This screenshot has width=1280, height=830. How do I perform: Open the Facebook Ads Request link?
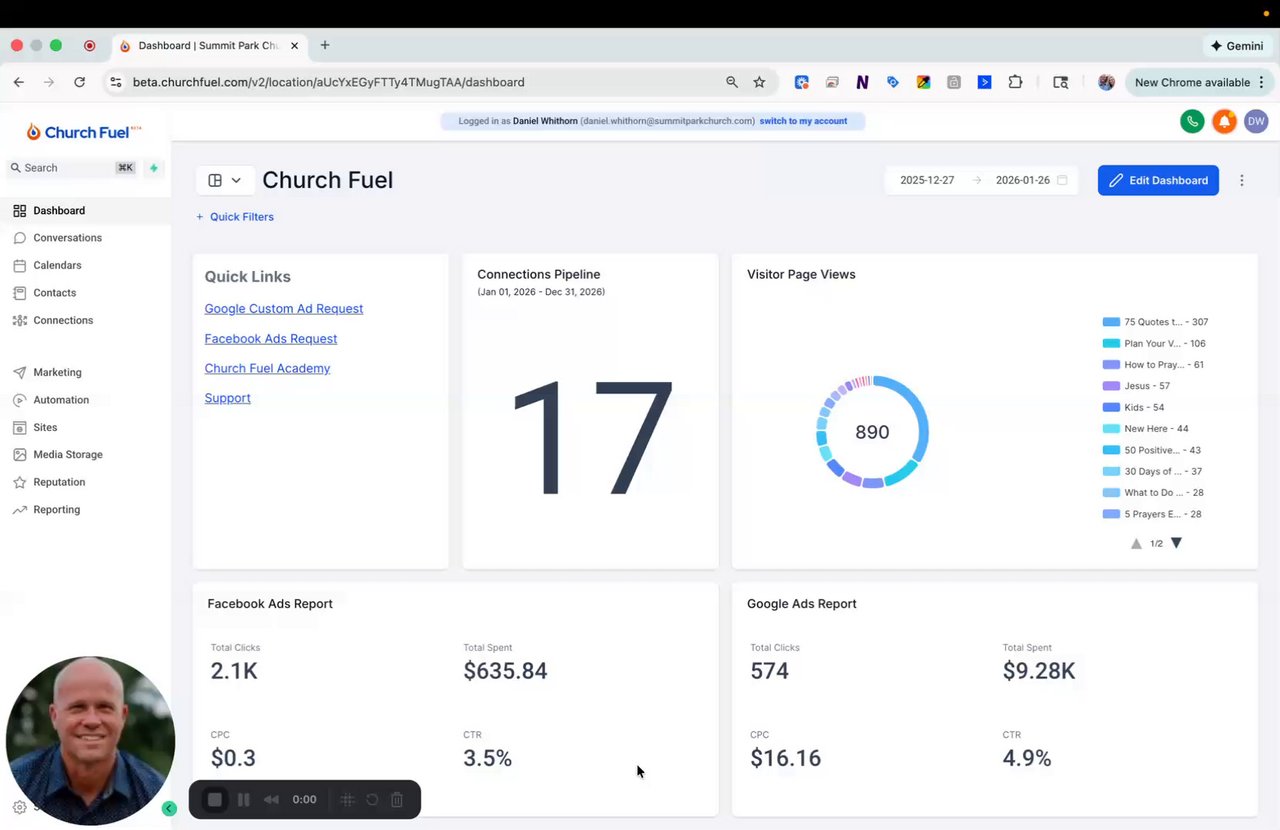point(271,339)
